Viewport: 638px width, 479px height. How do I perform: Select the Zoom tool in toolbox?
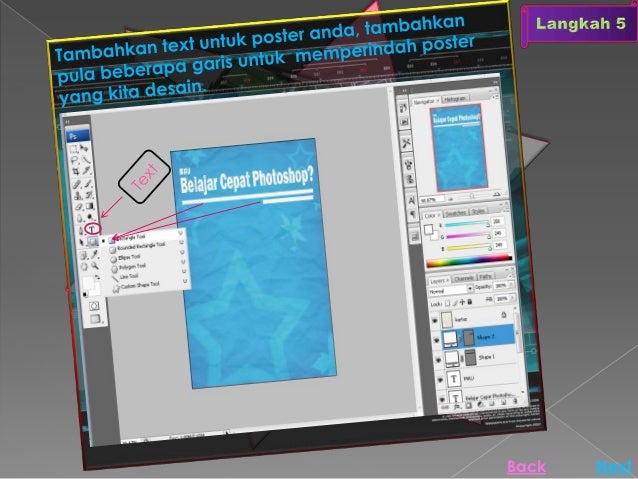95,266
